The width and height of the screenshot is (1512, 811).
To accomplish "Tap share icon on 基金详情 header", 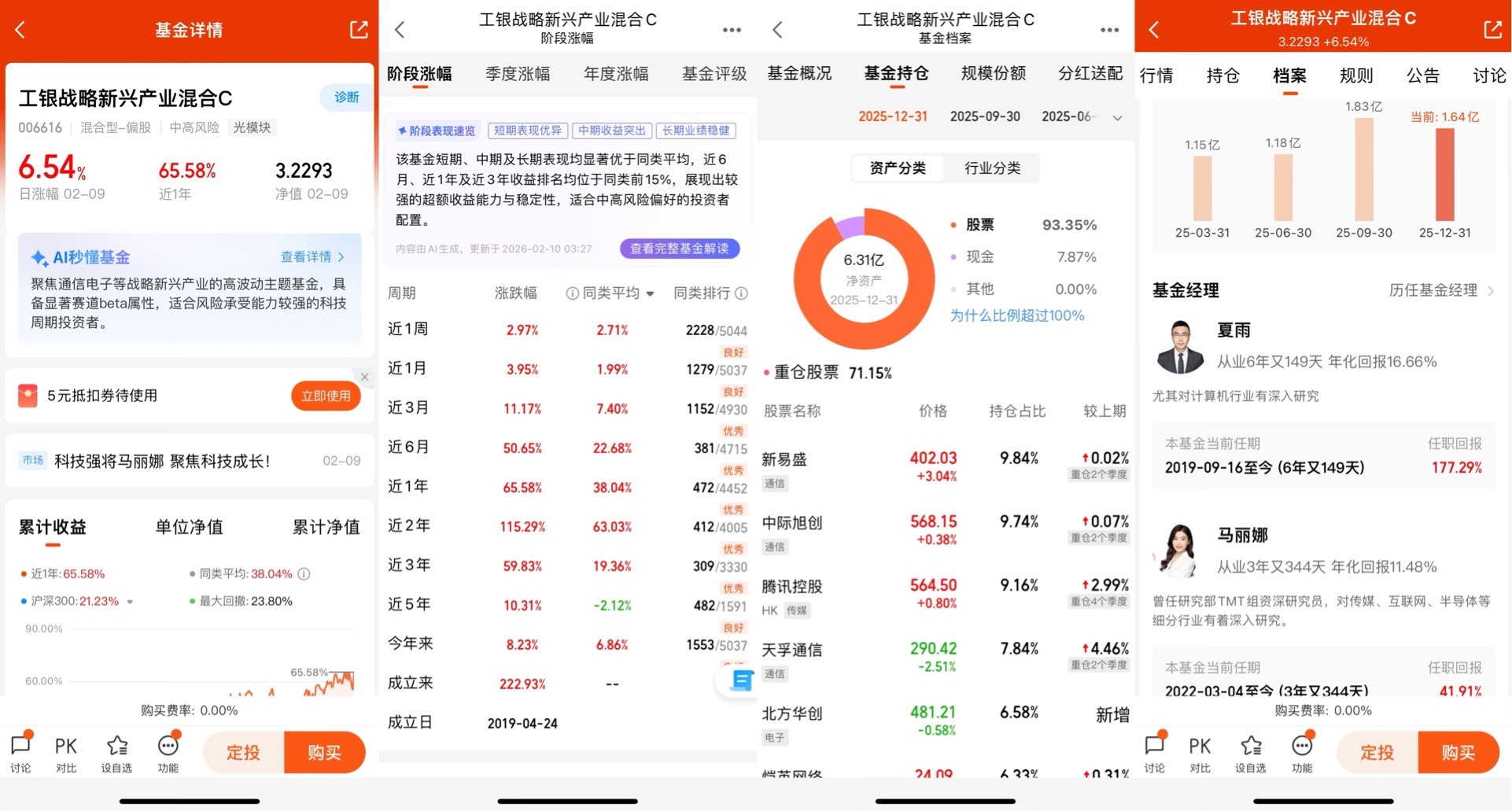I will point(359,30).
